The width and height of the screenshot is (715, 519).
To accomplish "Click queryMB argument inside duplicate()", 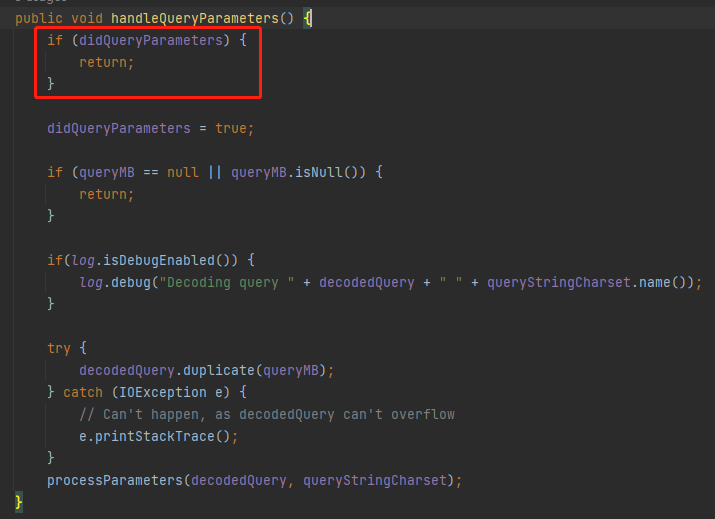I will pyautogui.click(x=290, y=371).
